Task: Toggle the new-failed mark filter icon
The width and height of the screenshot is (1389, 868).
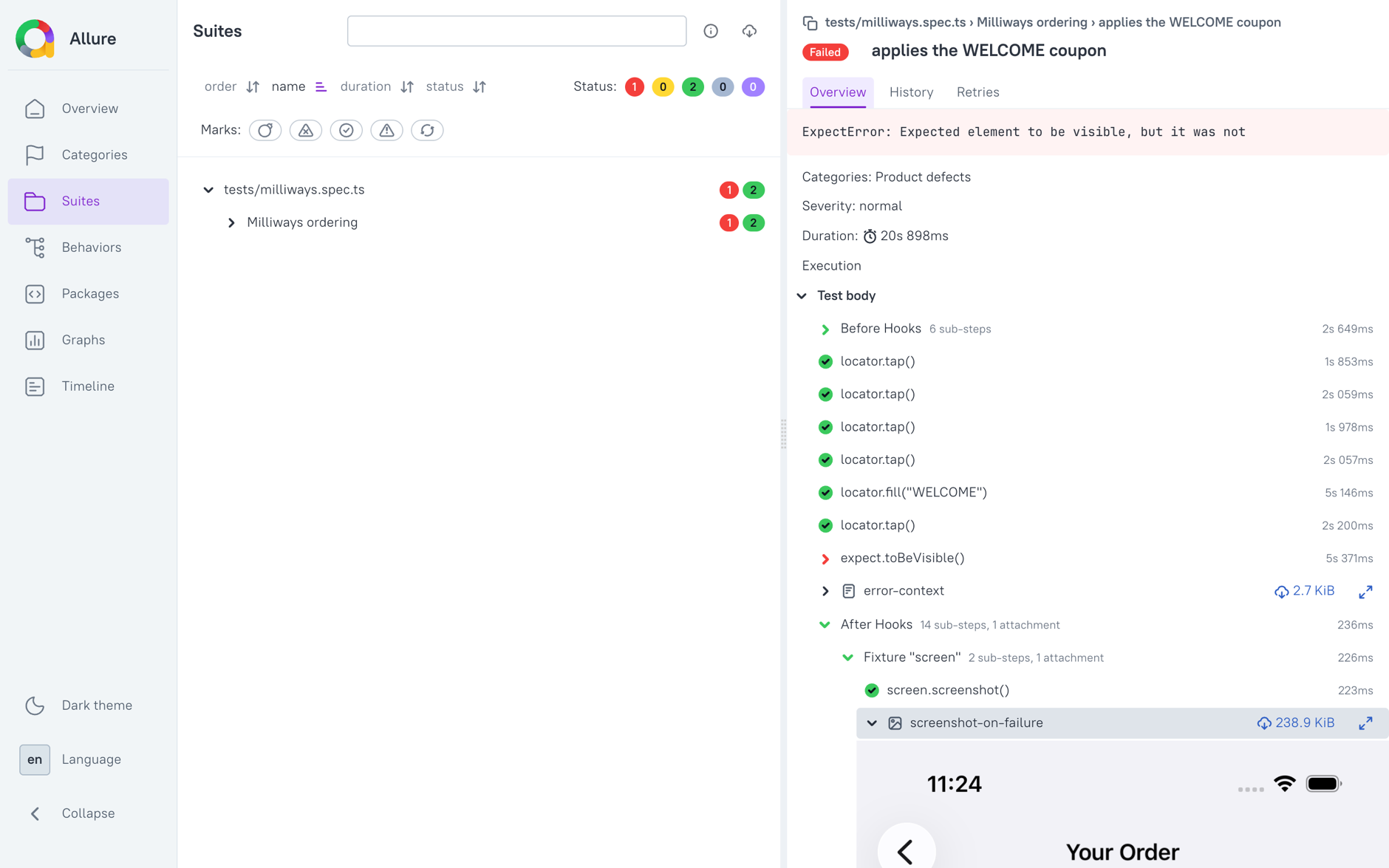Action: 306,130
